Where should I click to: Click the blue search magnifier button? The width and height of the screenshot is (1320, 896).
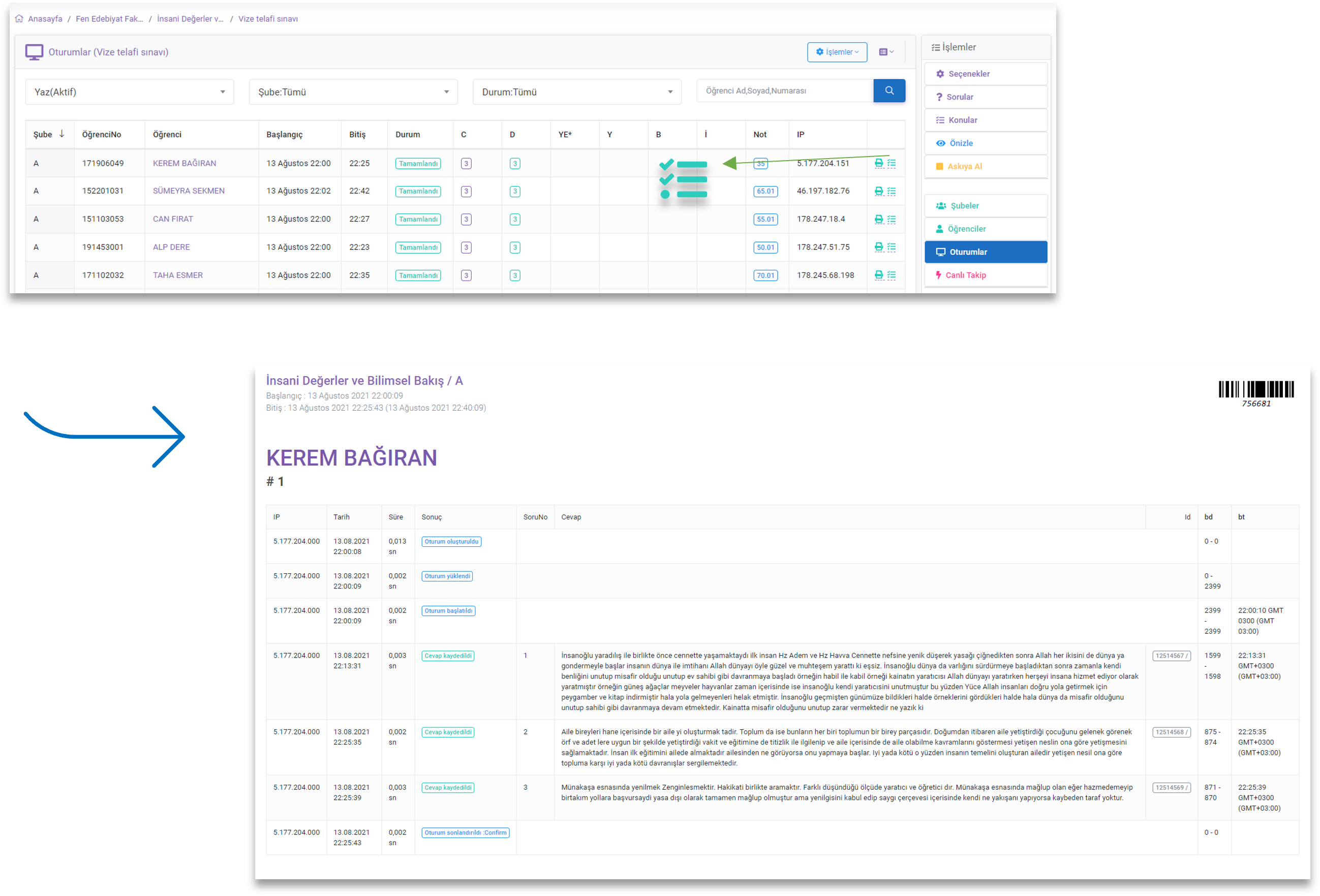pos(889,91)
